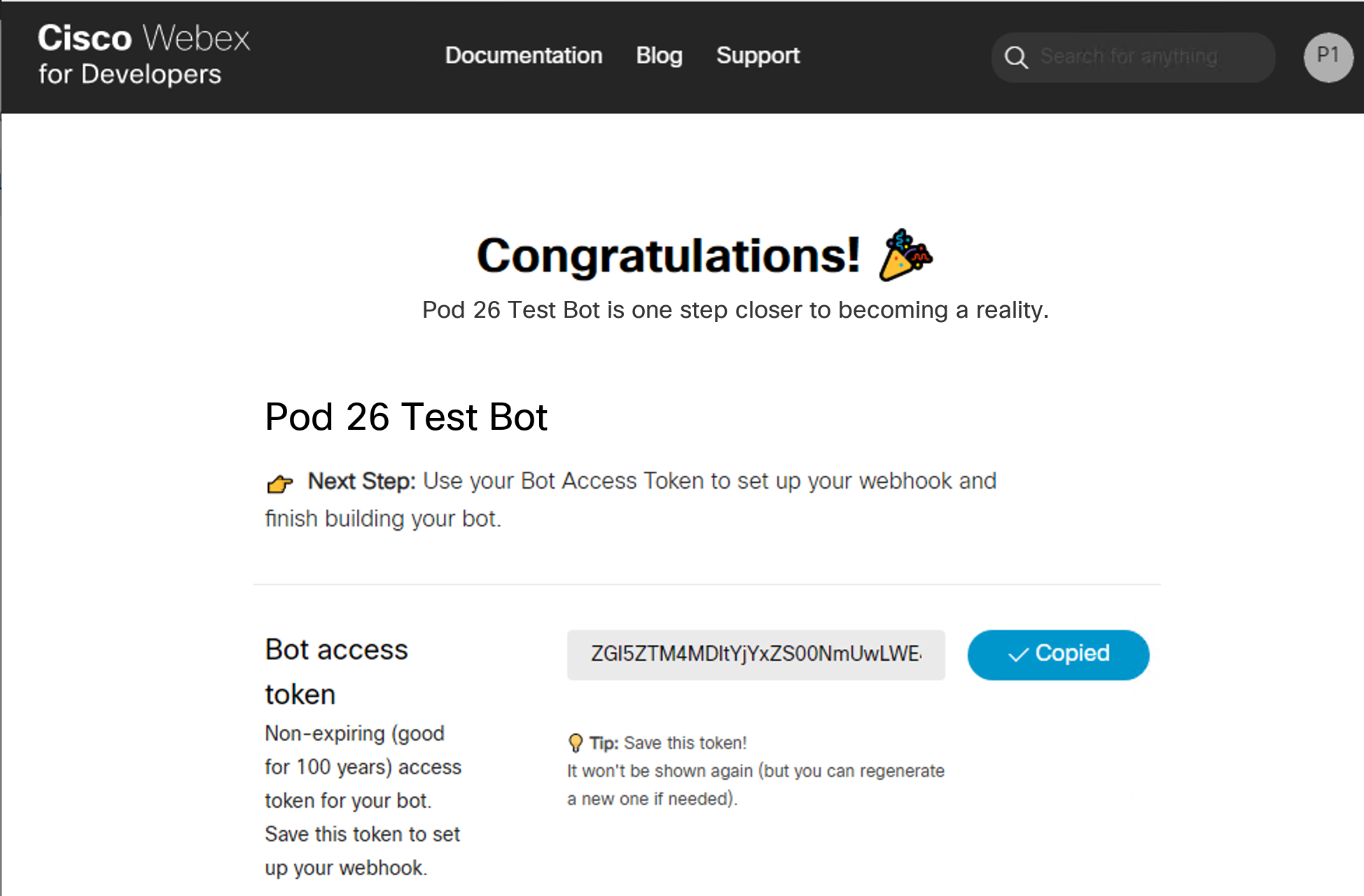Image resolution: width=1364 pixels, height=896 pixels.
Task: Open the Support nav link
Action: click(x=757, y=55)
